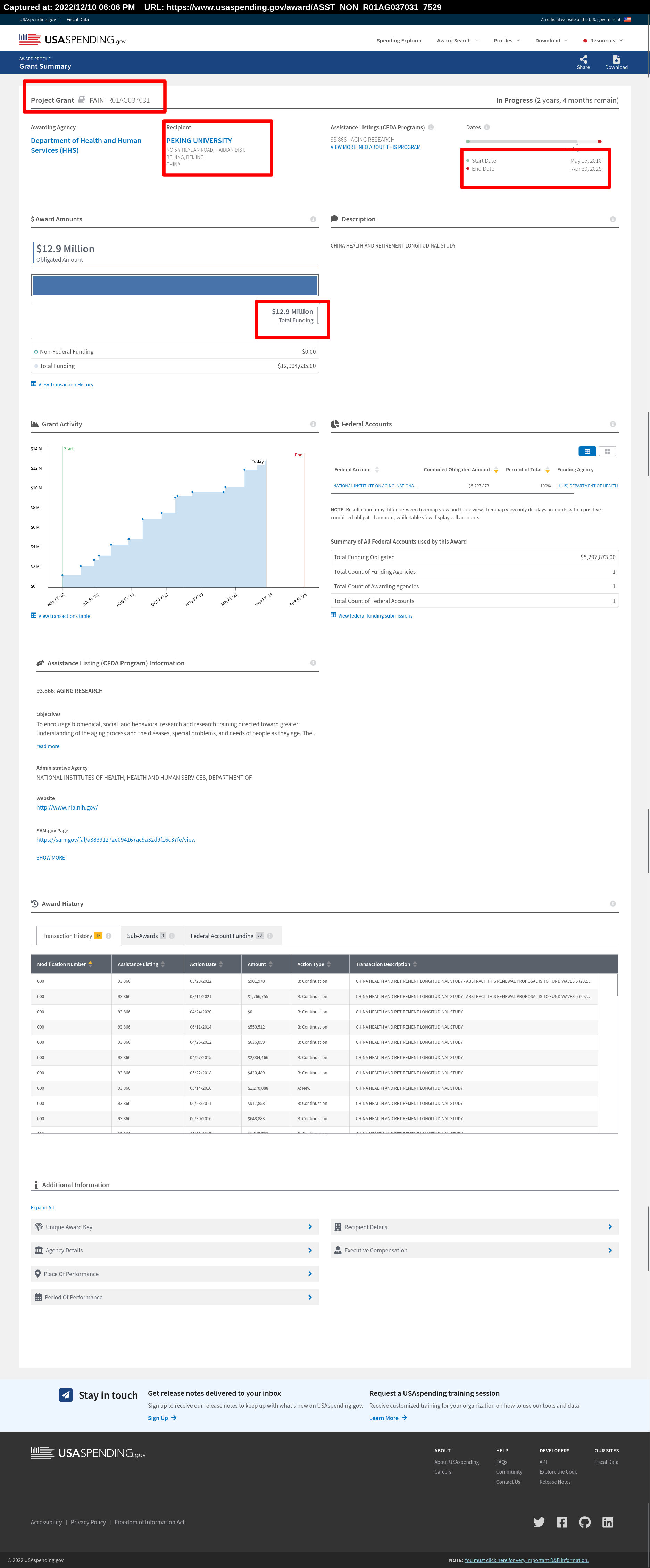
Task: Click the USAspending.gov header logo
Action: (x=73, y=40)
